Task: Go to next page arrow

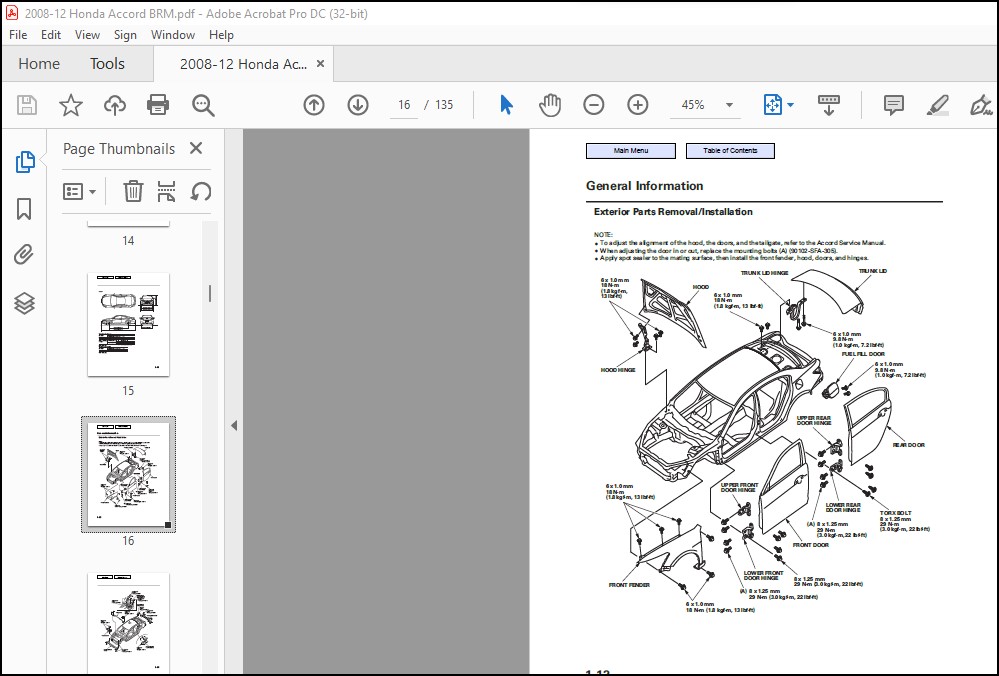Action: tap(358, 104)
